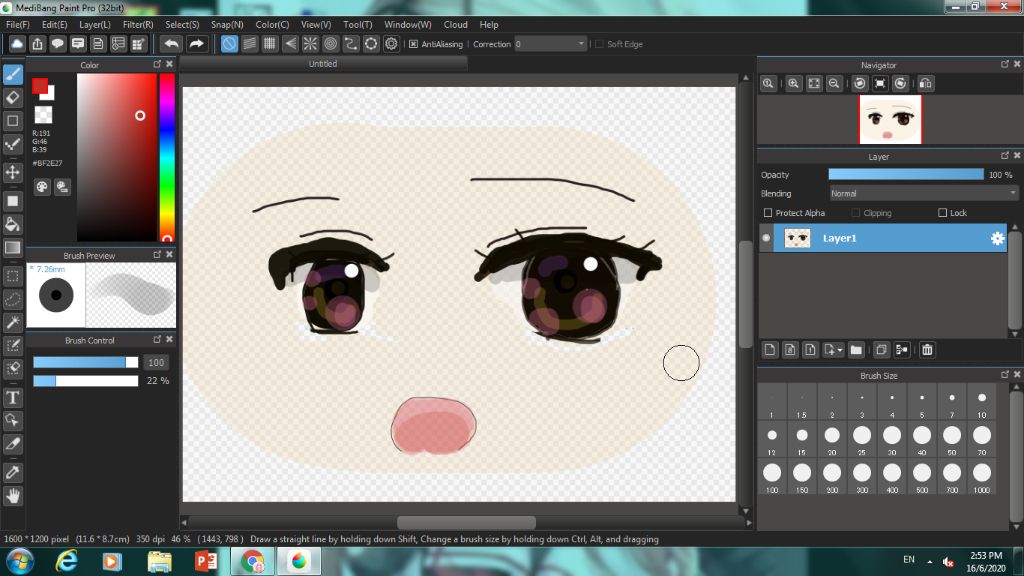Toggle the Soft Edge checkbox

pos(599,44)
